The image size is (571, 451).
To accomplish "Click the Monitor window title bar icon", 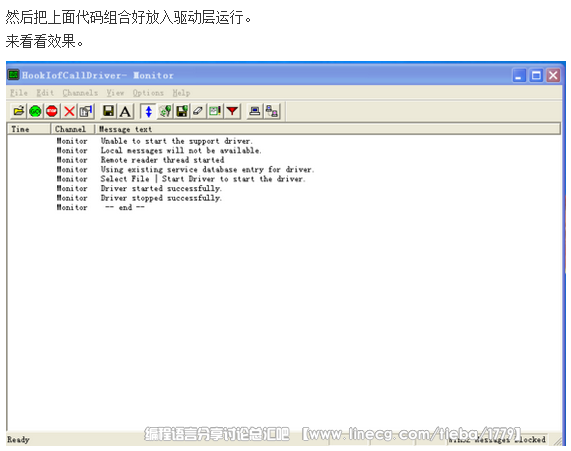I will (14, 75).
